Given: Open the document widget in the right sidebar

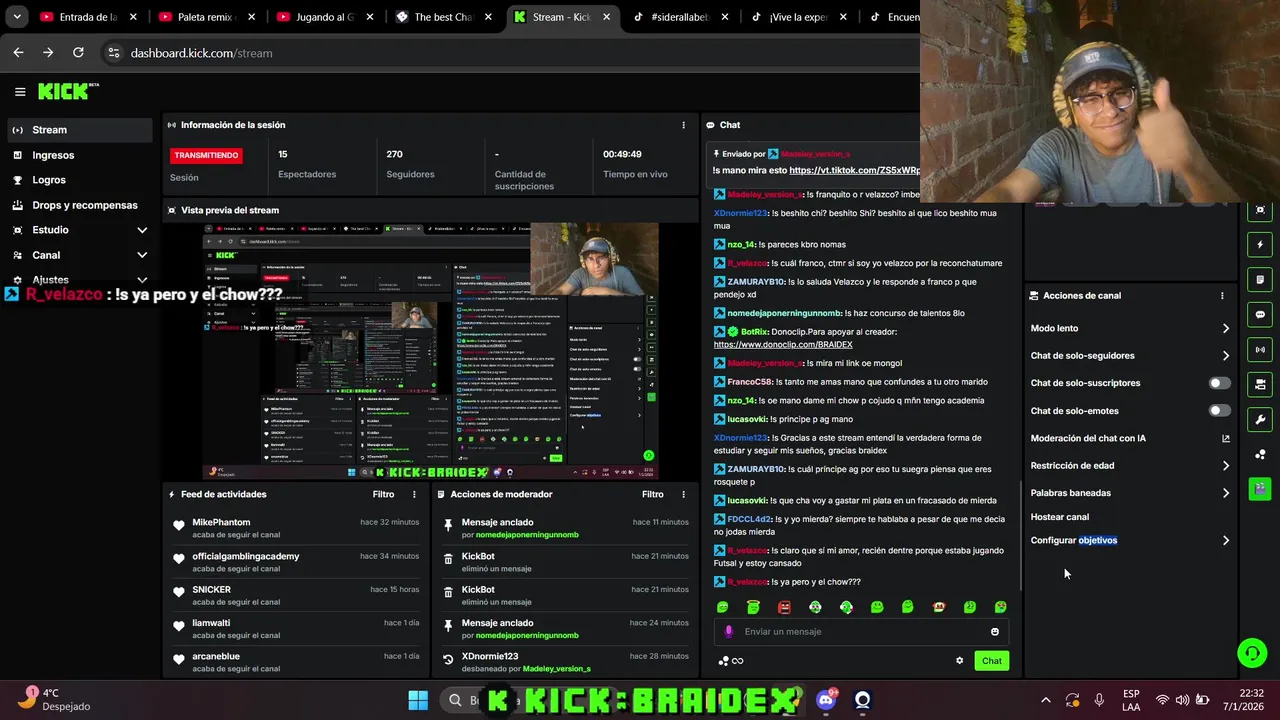Looking at the screenshot, I should coord(1260,279).
